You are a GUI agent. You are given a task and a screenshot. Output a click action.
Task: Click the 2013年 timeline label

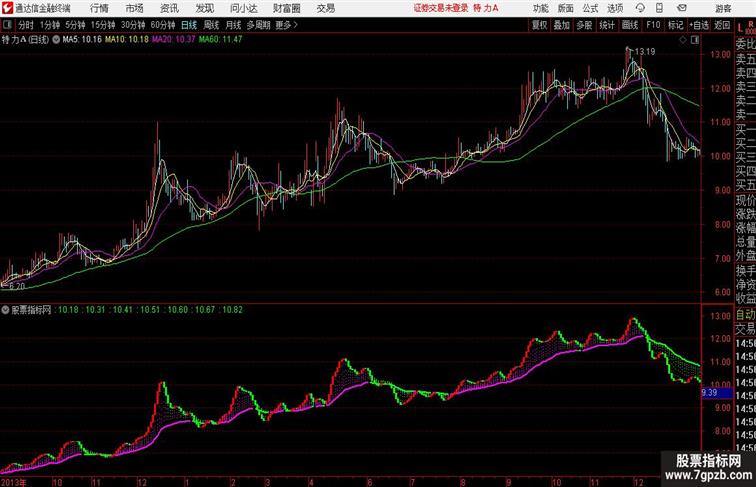click(x=14, y=482)
